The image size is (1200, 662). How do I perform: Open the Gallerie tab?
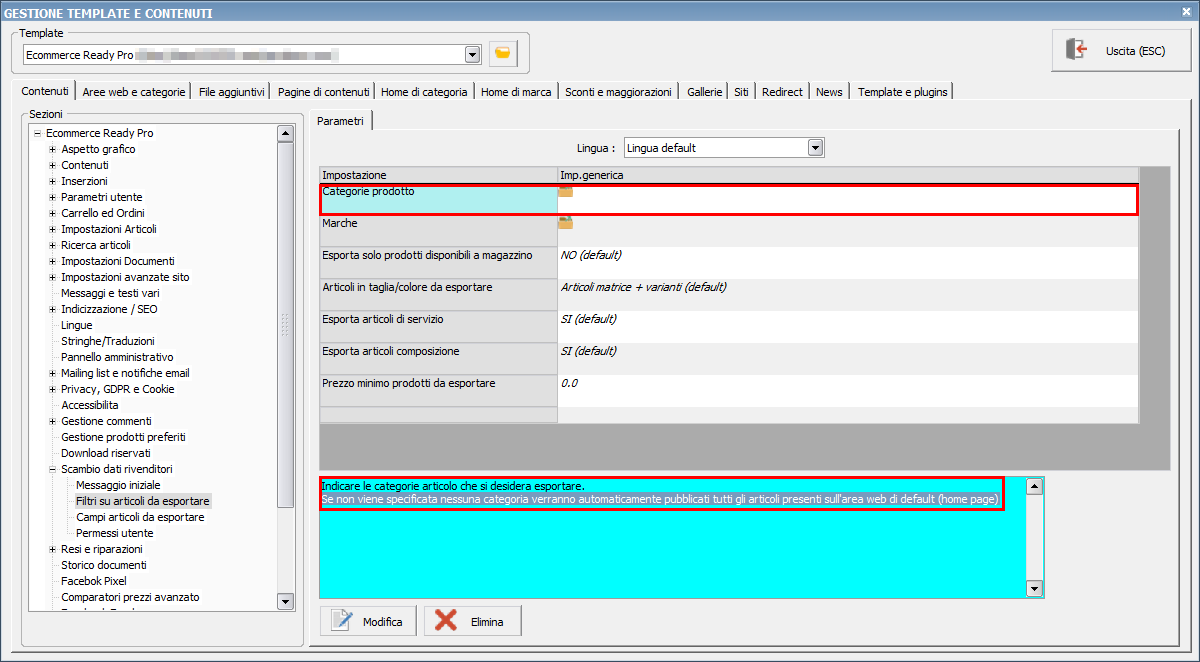(704, 92)
